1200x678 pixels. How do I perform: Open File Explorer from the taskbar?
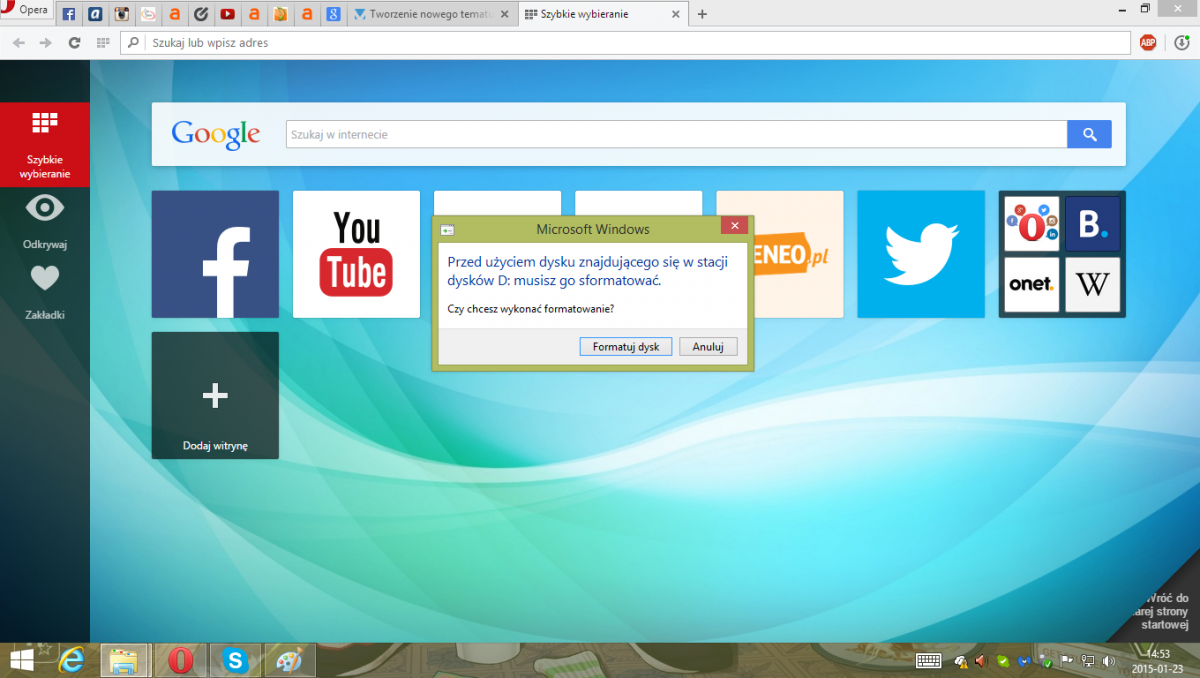pyautogui.click(x=125, y=660)
